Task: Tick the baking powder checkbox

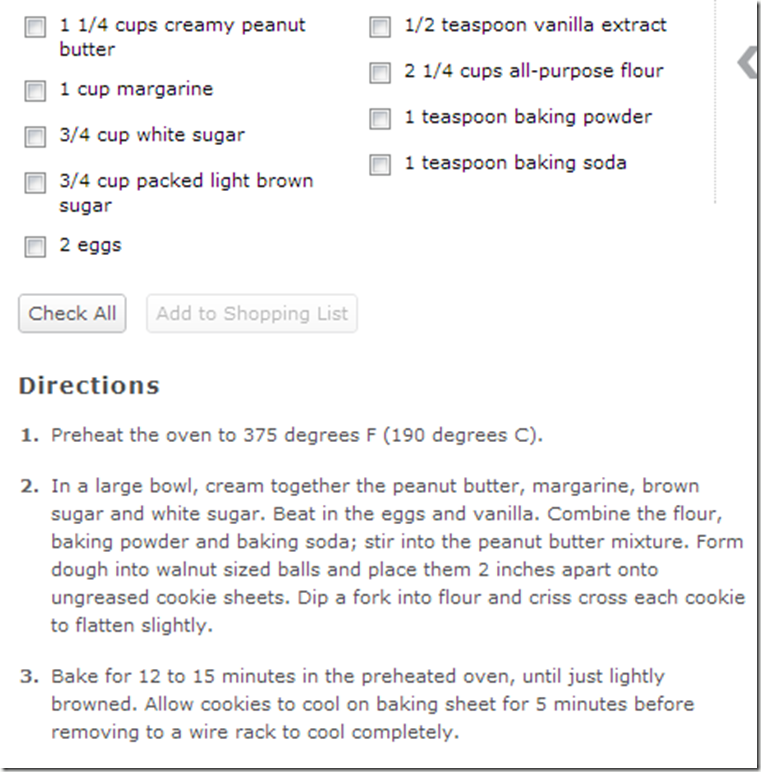Action: click(x=380, y=119)
